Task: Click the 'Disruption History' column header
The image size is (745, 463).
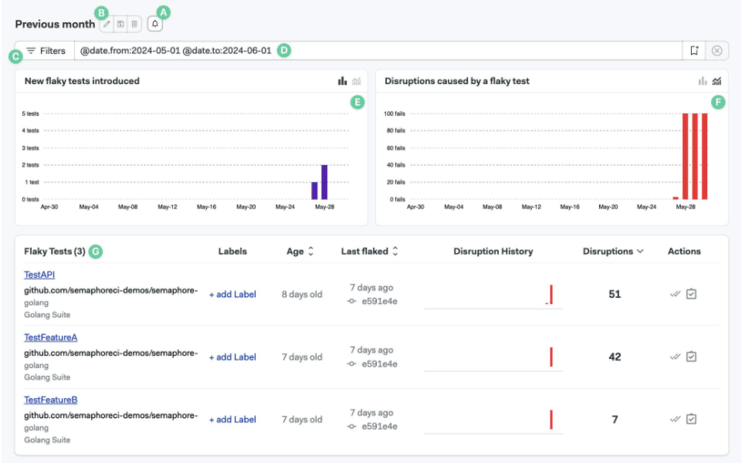Action: click(x=493, y=251)
